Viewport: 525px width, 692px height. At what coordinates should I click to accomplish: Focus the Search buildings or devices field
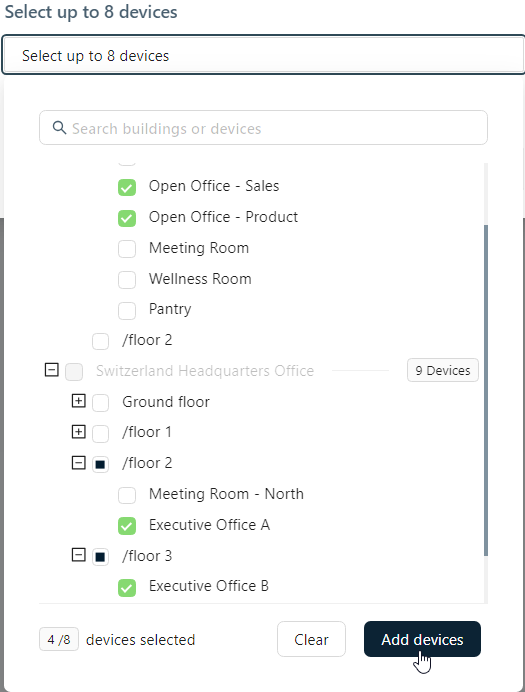(x=263, y=128)
